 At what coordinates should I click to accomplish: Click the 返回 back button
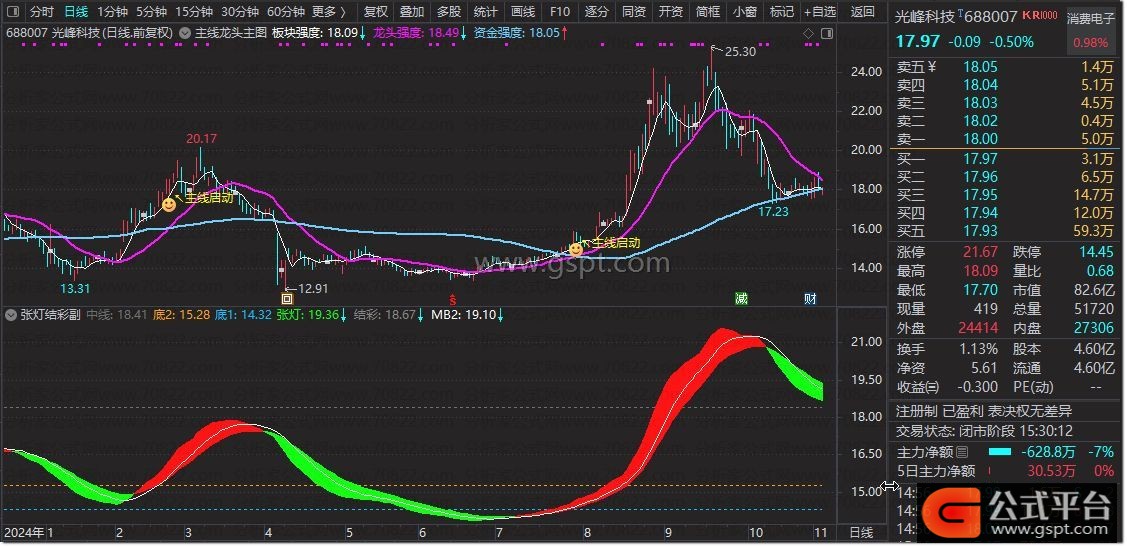coord(862,12)
